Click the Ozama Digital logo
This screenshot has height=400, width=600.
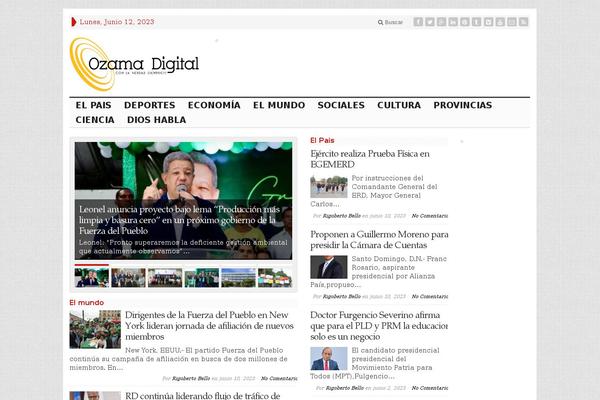pos(134,64)
